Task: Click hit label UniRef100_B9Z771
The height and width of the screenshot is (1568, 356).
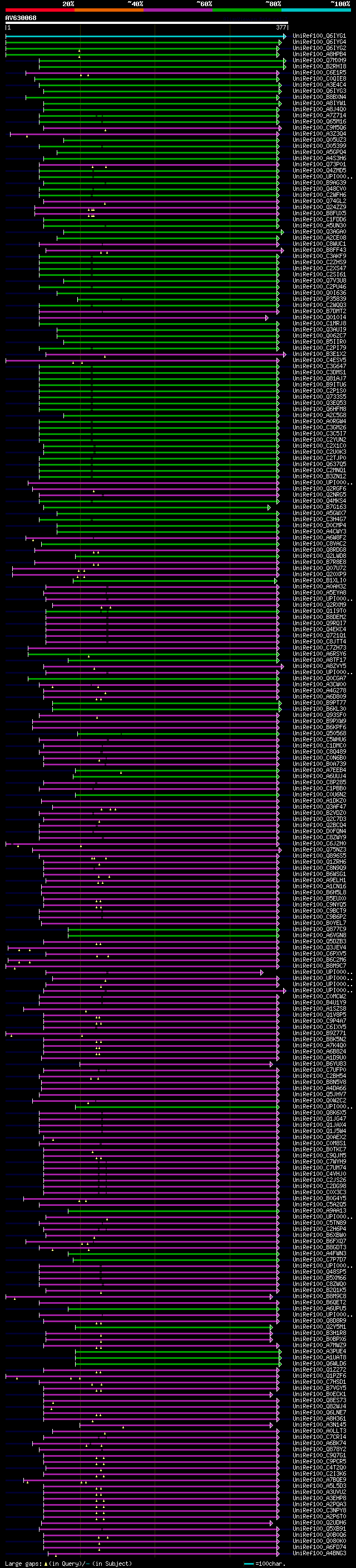Action: (x=319, y=1033)
